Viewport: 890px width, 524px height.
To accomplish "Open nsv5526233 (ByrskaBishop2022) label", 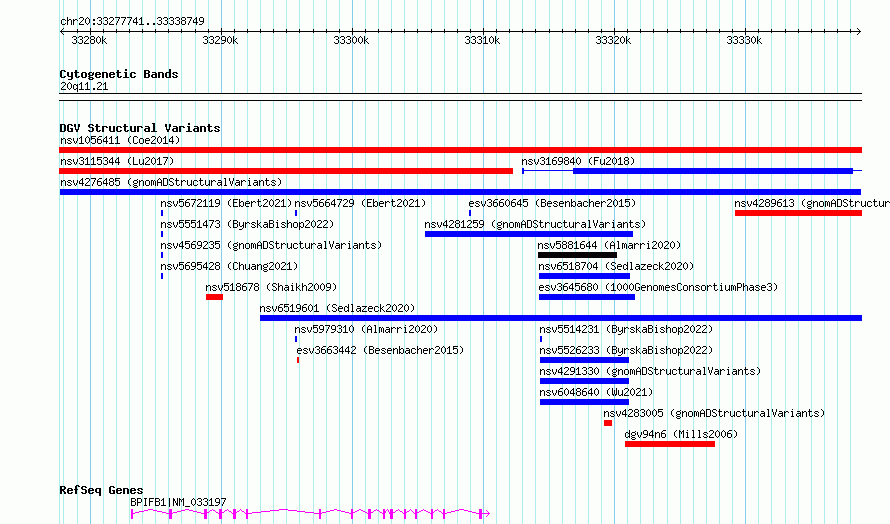I will click(x=626, y=350).
